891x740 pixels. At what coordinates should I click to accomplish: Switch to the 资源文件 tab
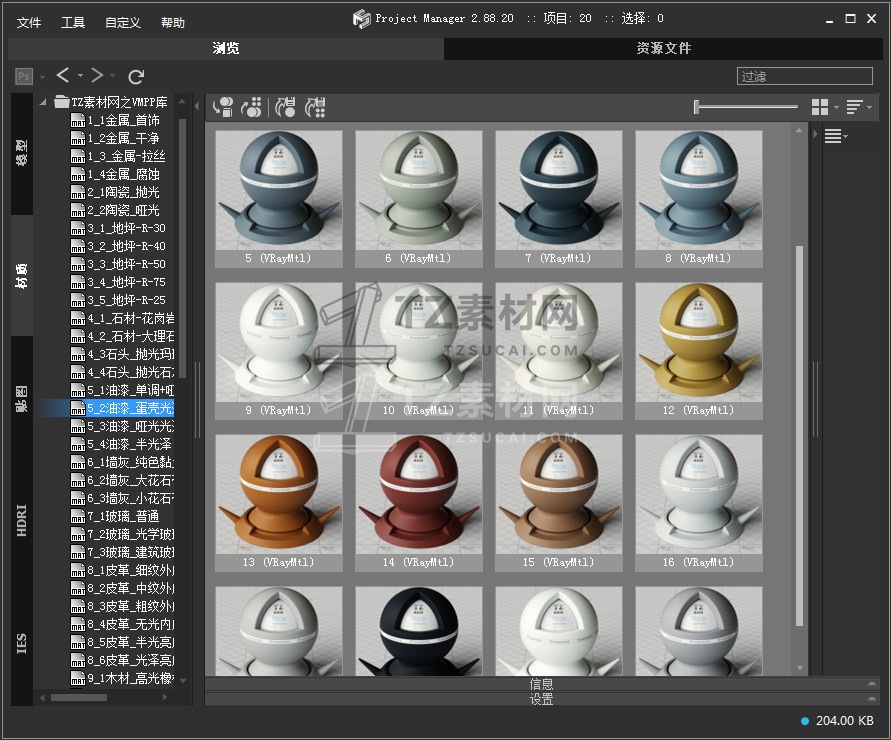coord(663,48)
